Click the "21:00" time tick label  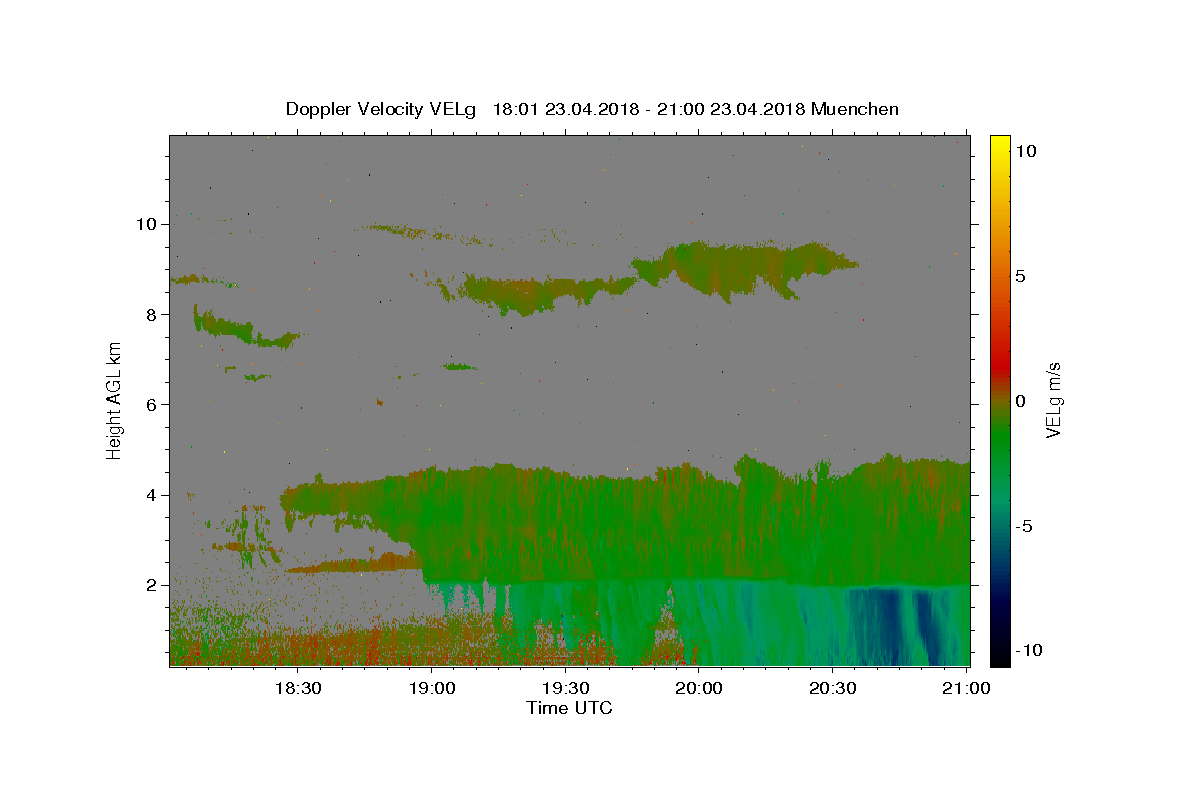click(966, 688)
